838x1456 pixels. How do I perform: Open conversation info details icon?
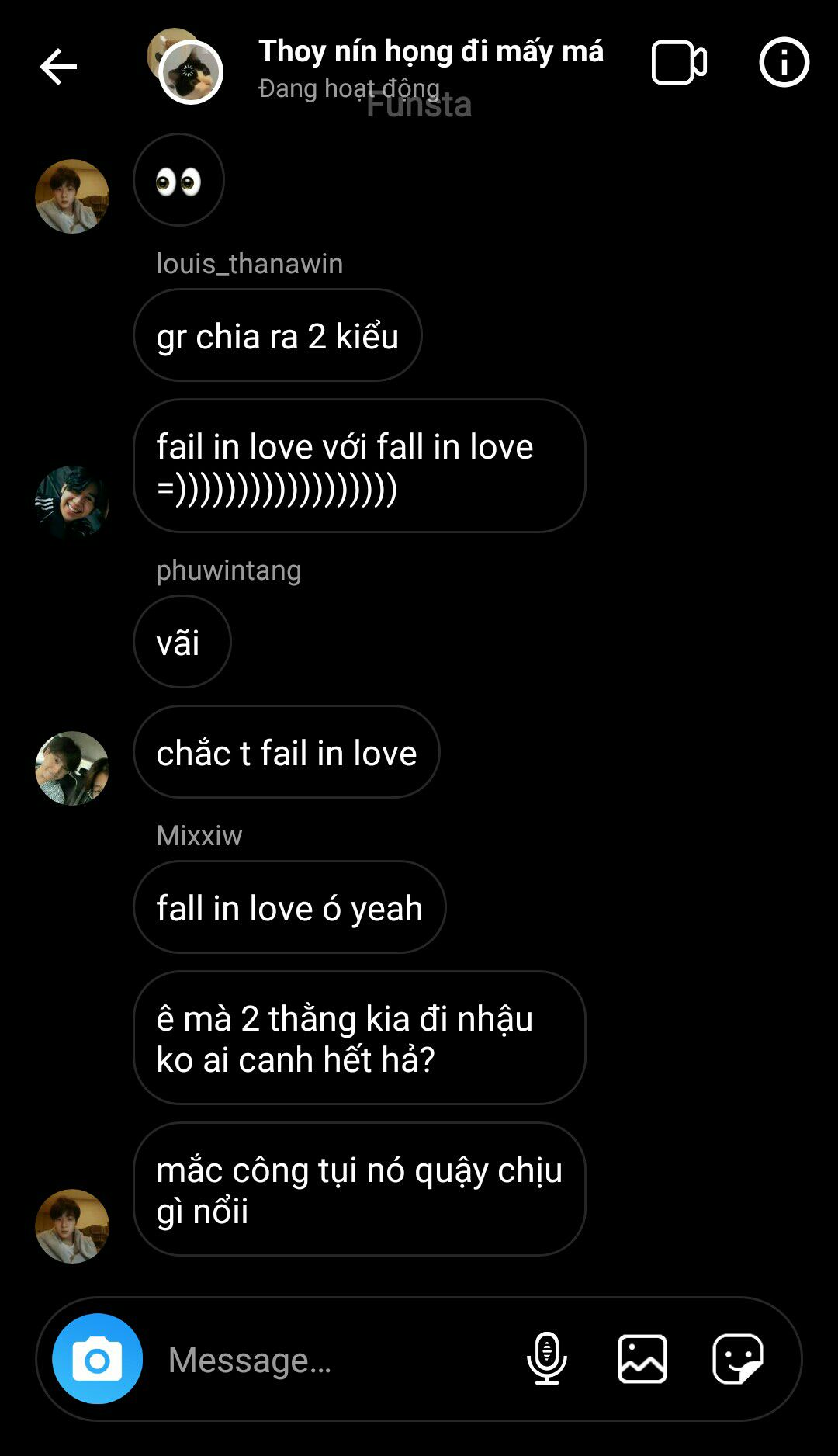click(784, 62)
